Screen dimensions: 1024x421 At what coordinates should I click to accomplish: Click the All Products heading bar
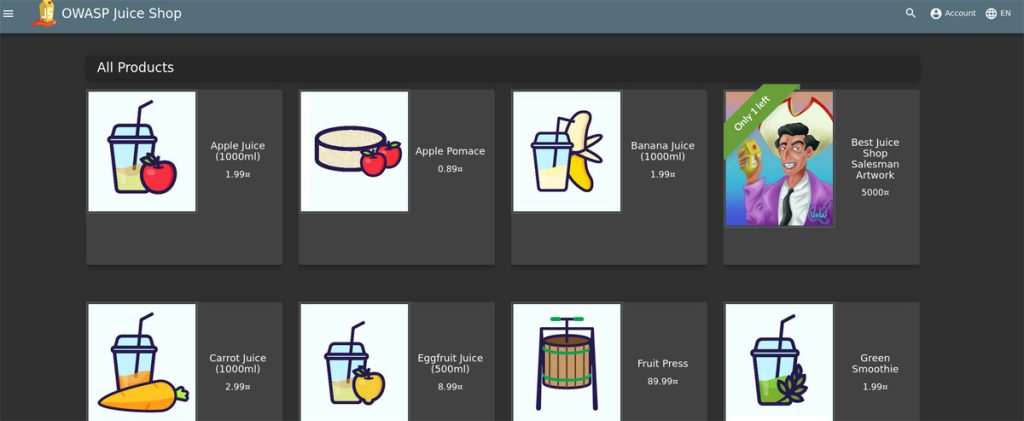pos(503,67)
